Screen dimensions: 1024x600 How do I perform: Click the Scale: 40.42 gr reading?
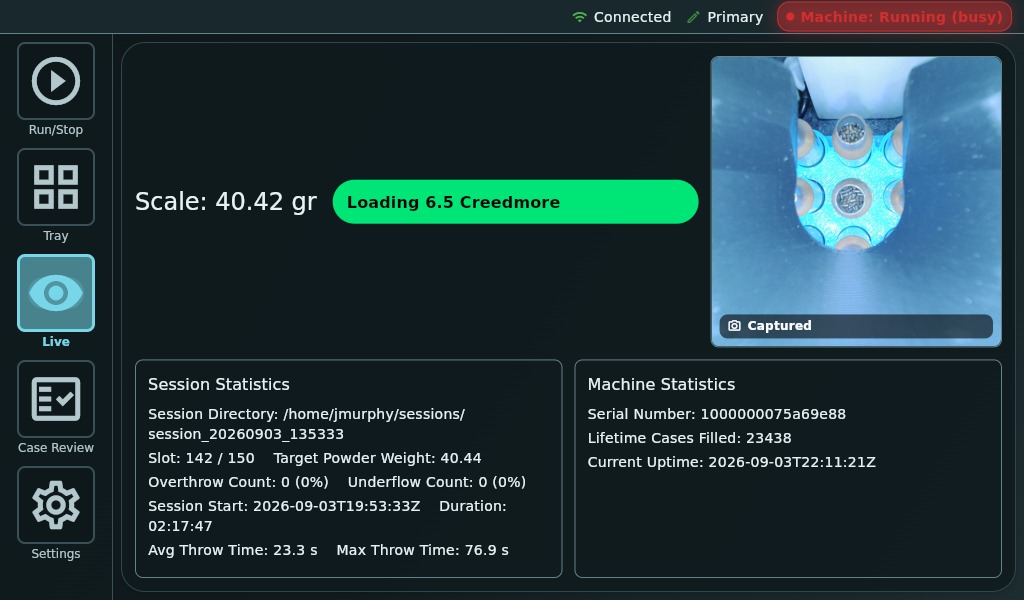point(226,202)
